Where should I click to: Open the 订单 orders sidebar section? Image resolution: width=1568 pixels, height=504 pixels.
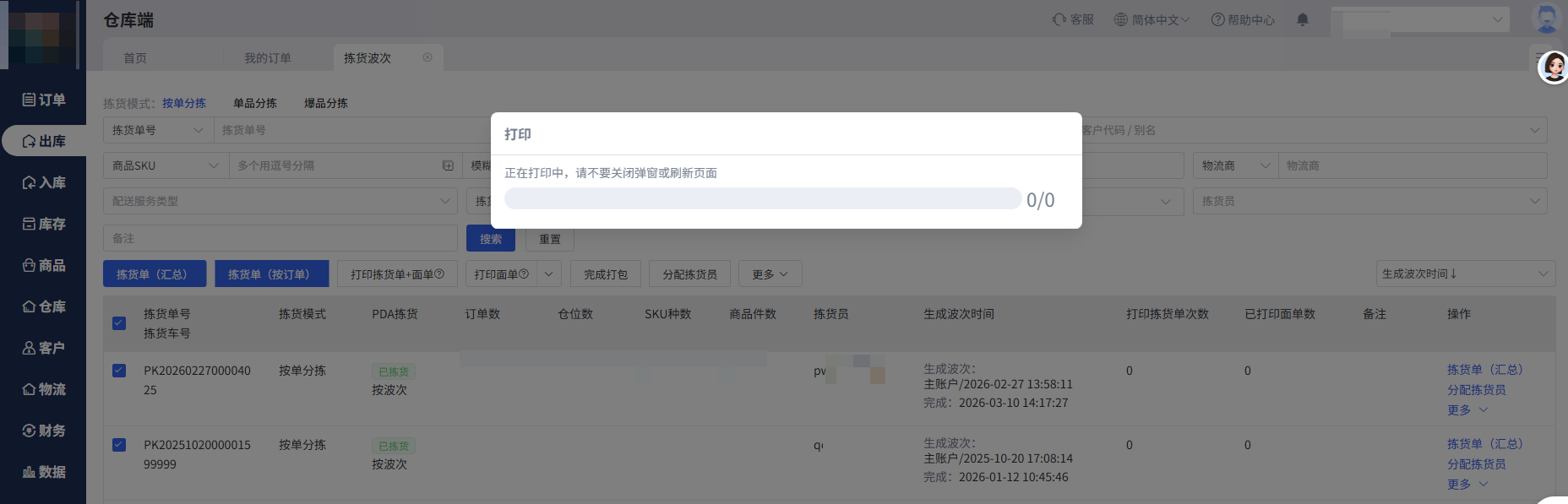43,100
